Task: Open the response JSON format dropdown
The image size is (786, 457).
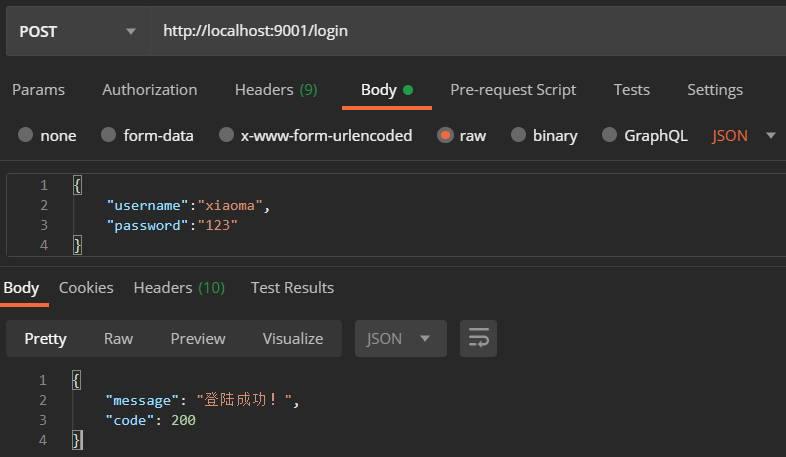Action: [x=400, y=338]
